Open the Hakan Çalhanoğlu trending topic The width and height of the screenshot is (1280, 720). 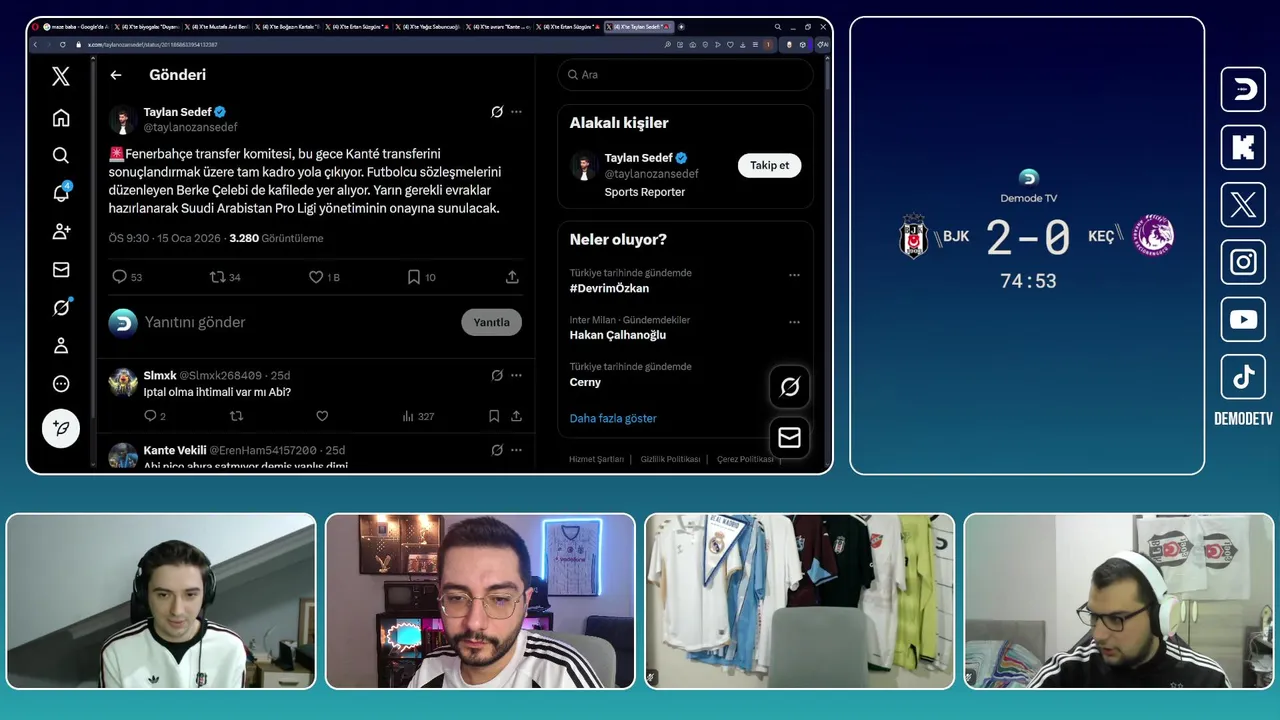click(618, 335)
